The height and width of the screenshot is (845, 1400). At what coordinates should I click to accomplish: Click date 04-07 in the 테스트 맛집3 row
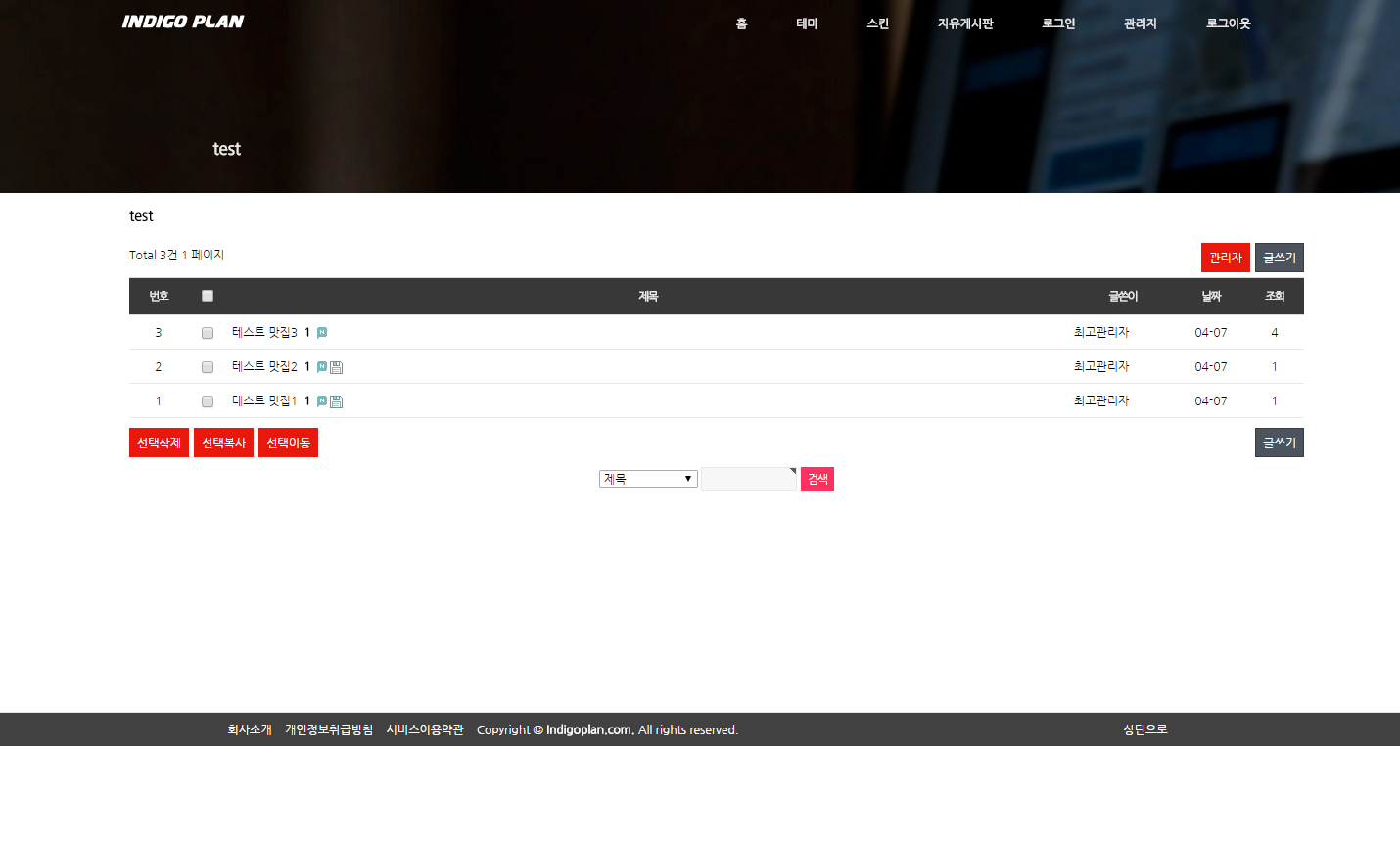[1211, 333]
